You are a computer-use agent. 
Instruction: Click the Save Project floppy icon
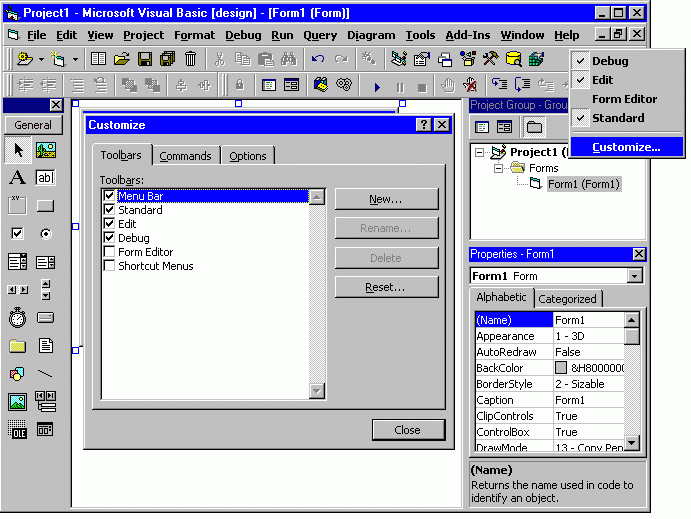click(x=145, y=59)
